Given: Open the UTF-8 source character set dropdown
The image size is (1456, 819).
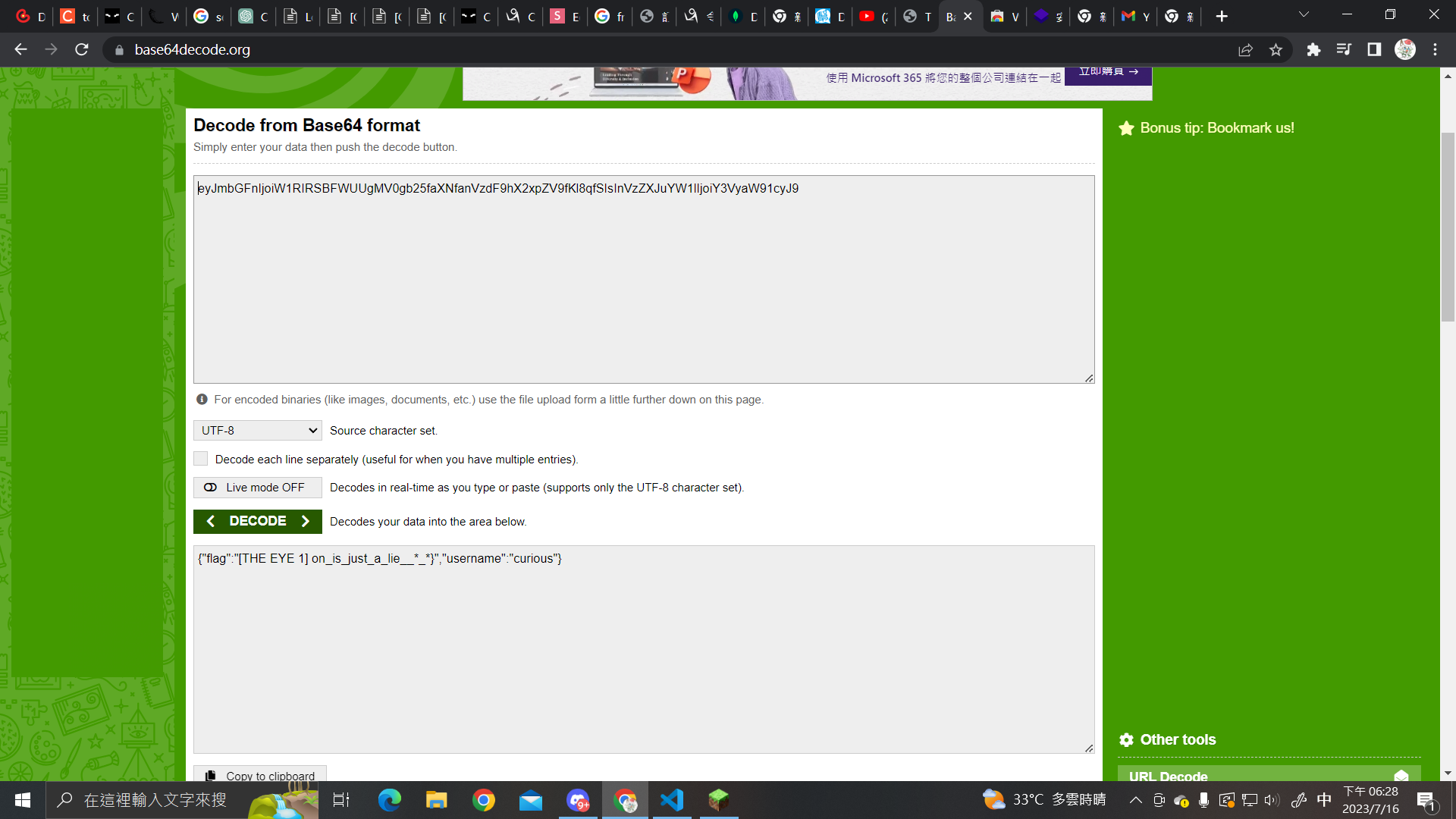Looking at the screenshot, I should click(x=258, y=431).
